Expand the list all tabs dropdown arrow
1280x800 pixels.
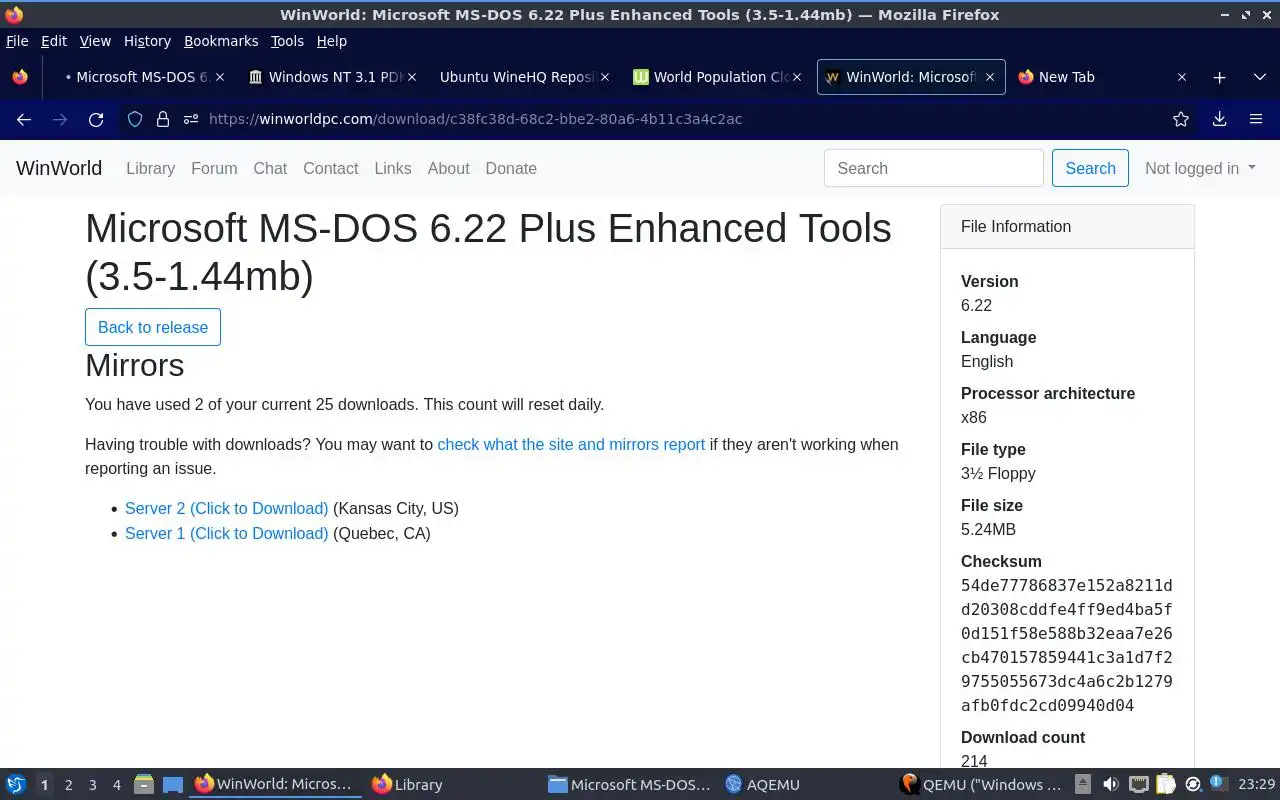pyautogui.click(x=1259, y=77)
